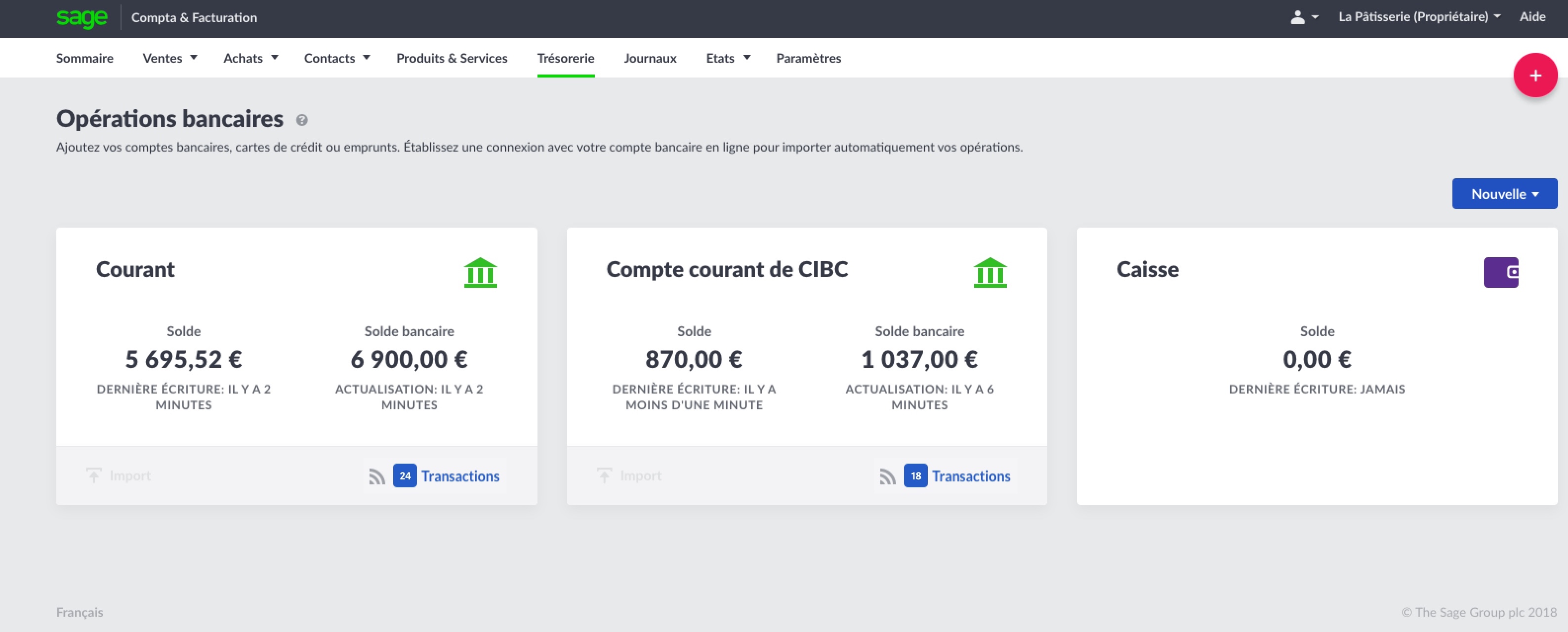Open the Nouvelle dropdown button
The image size is (1568, 632).
[1504, 194]
